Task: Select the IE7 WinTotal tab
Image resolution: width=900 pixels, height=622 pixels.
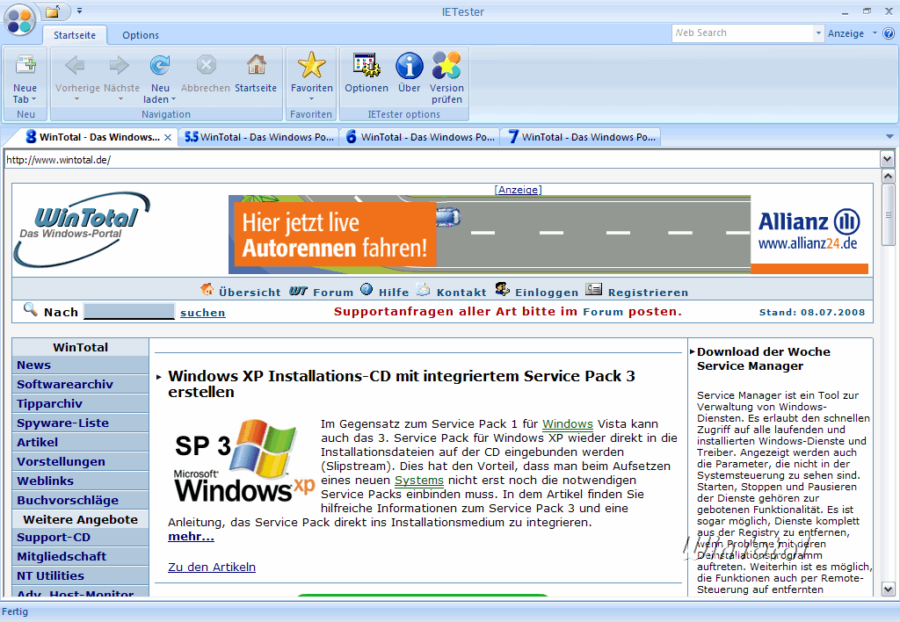Action: point(581,137)
